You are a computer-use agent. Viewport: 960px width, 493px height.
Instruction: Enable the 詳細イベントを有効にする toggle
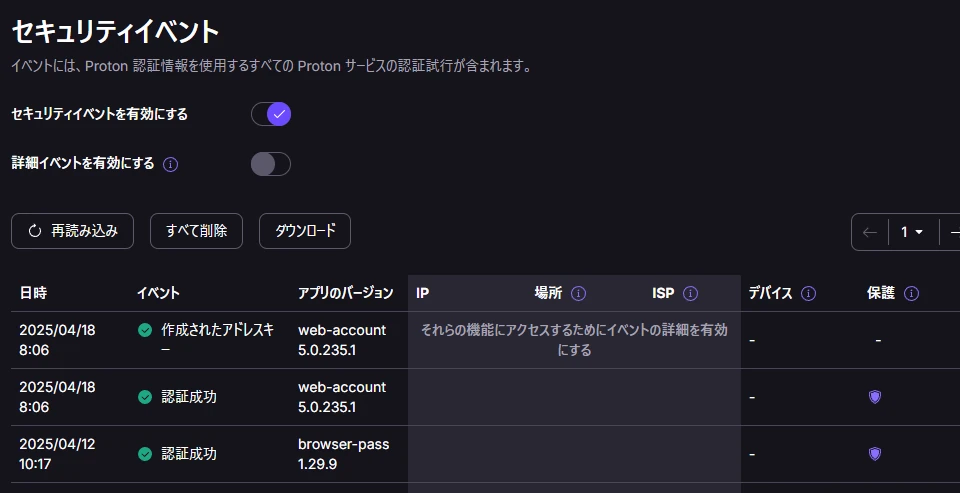[271, 164]
